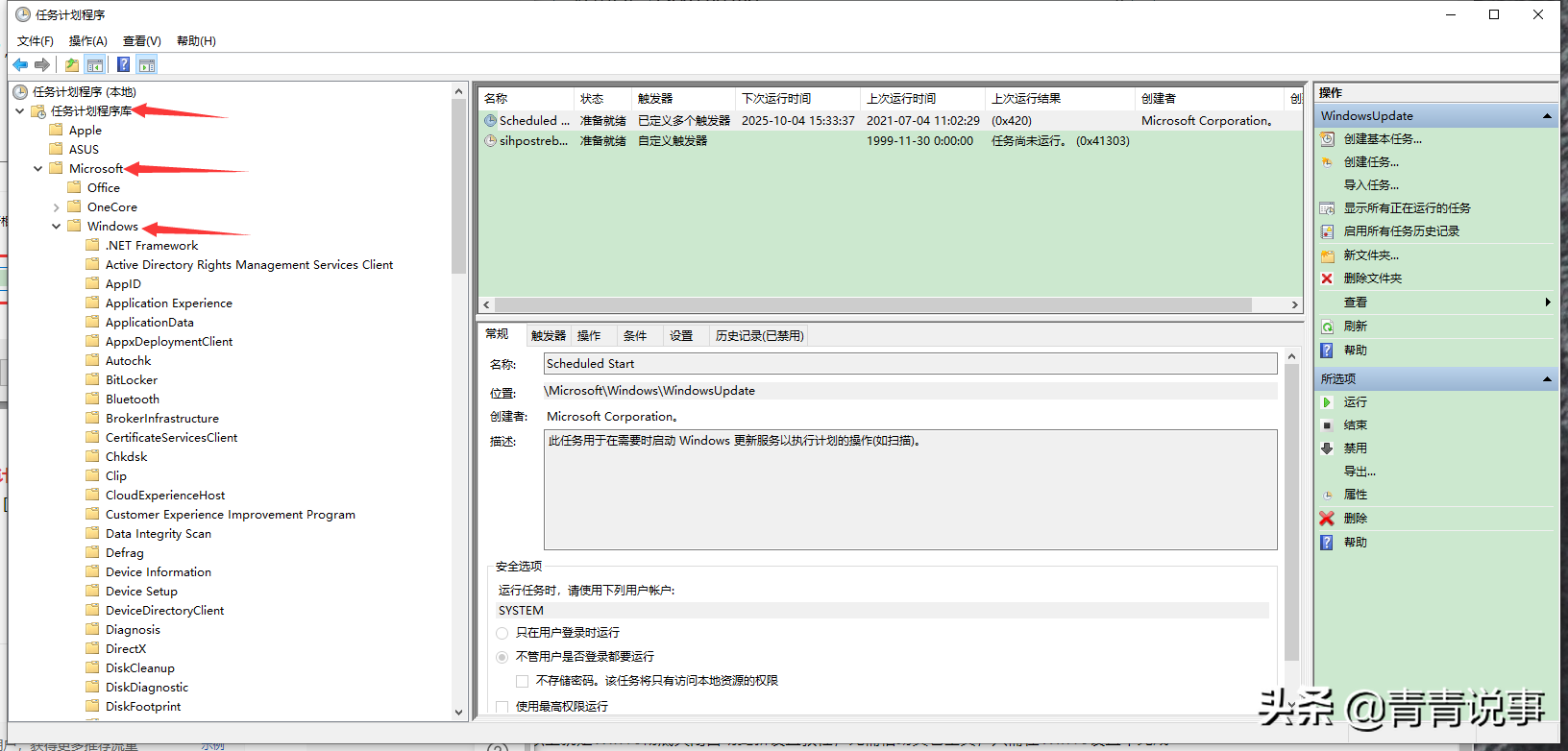Click 显示所有正在运行的任务 link
The height and width of the screenshot is (751, 1568).
click(x=1407, y=208)
